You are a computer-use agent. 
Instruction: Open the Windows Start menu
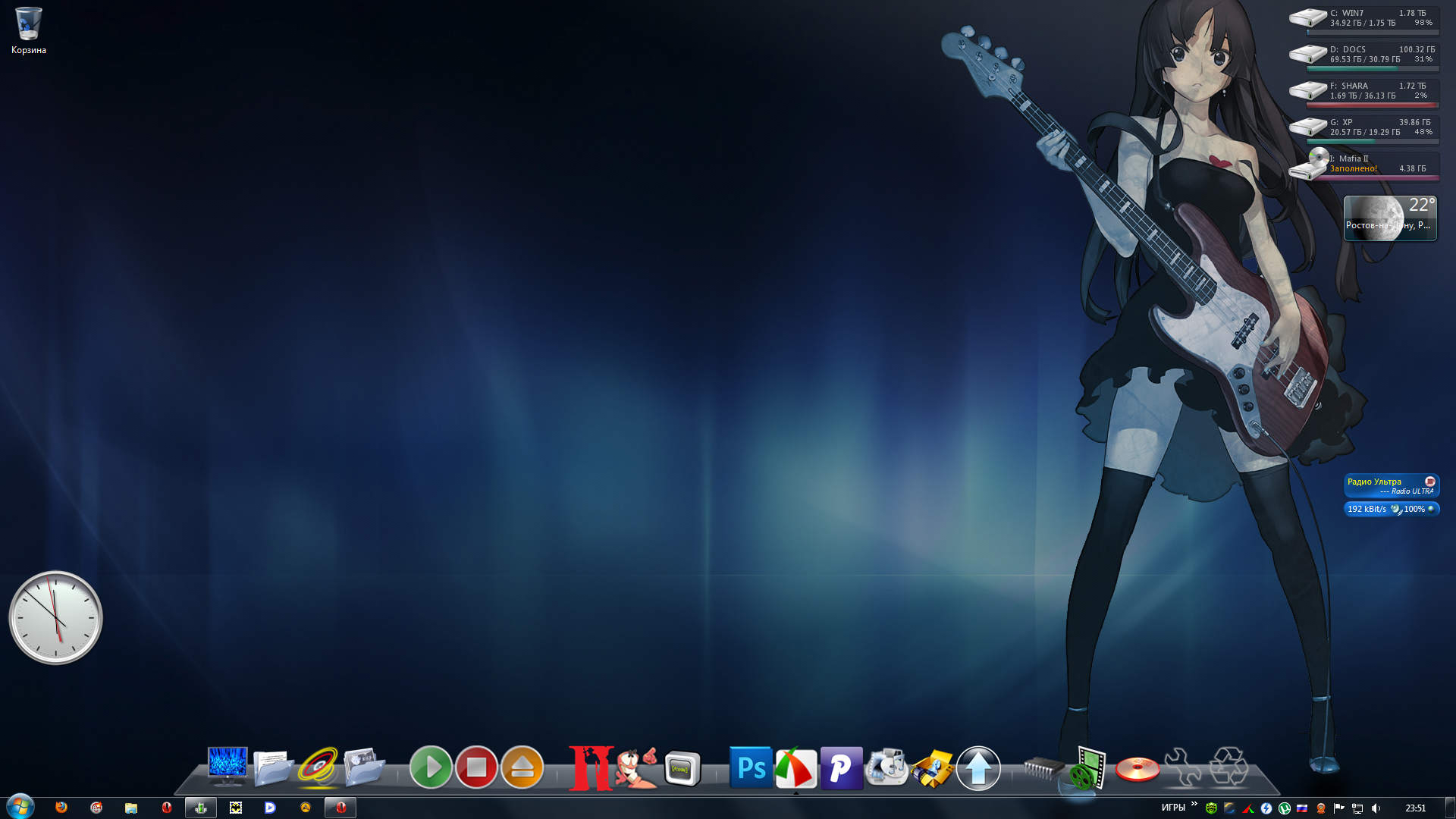point(20,807)
